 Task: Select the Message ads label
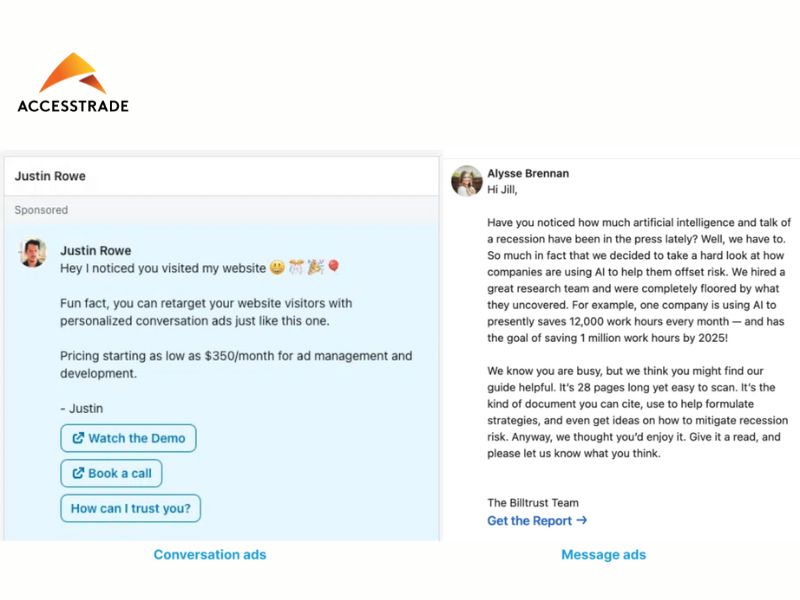click(604, 554)
